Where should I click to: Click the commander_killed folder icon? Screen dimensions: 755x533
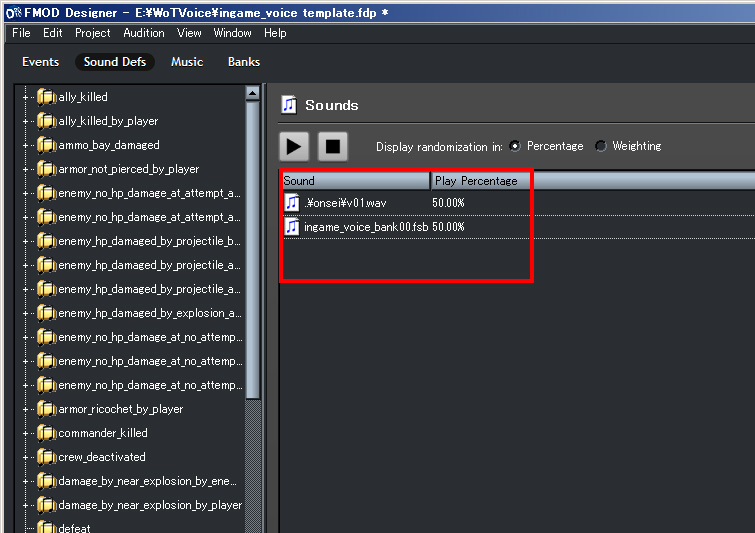pos(47,433)
